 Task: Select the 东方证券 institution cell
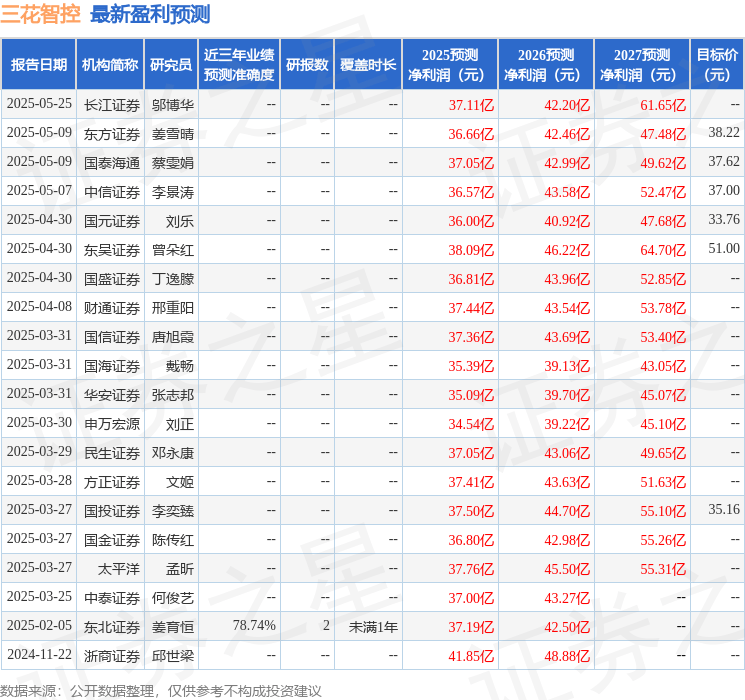(x=112, y=134)
